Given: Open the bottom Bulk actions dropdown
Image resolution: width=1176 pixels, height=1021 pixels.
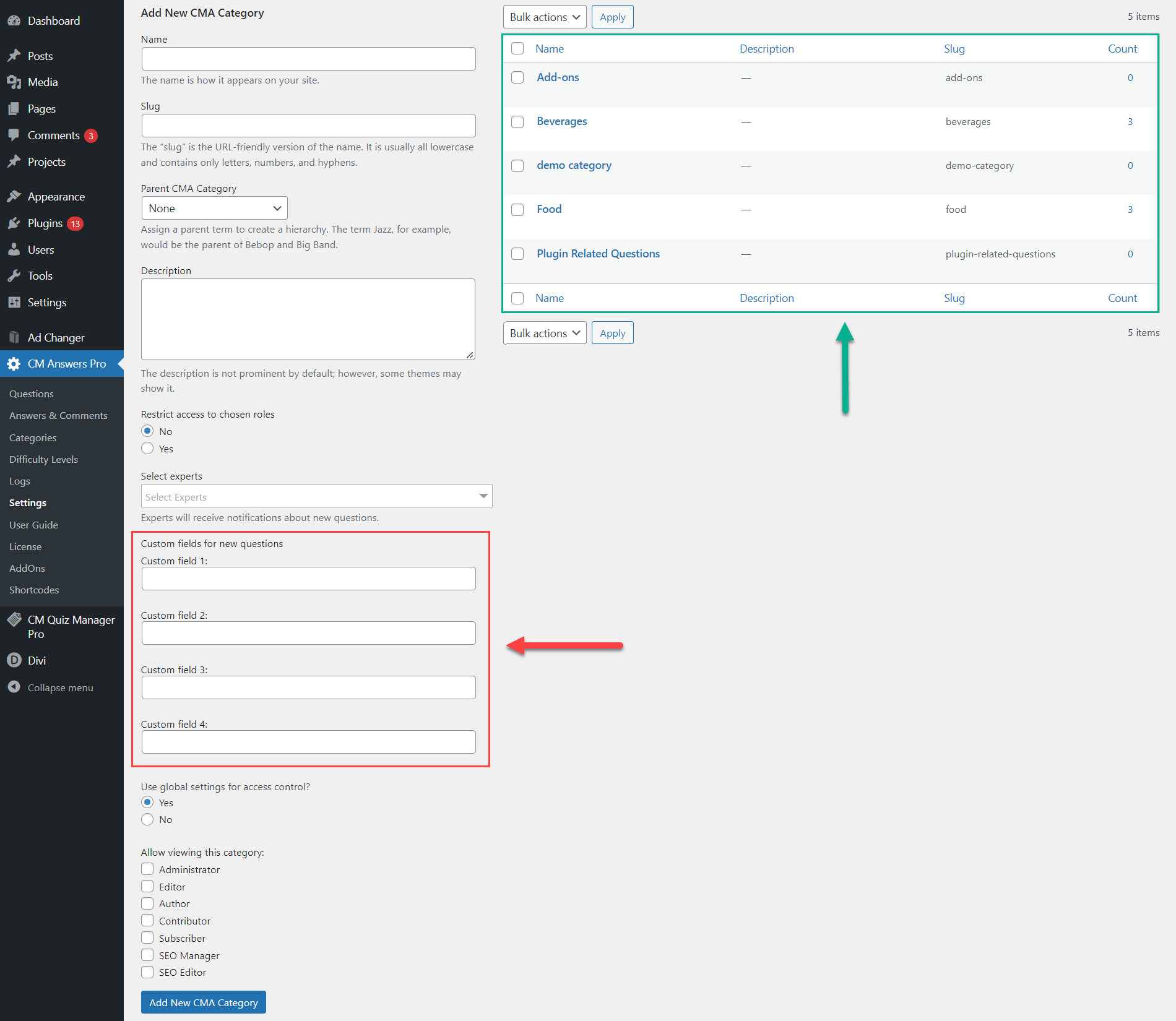Looking at the screenshot, I should pos(545,333).
